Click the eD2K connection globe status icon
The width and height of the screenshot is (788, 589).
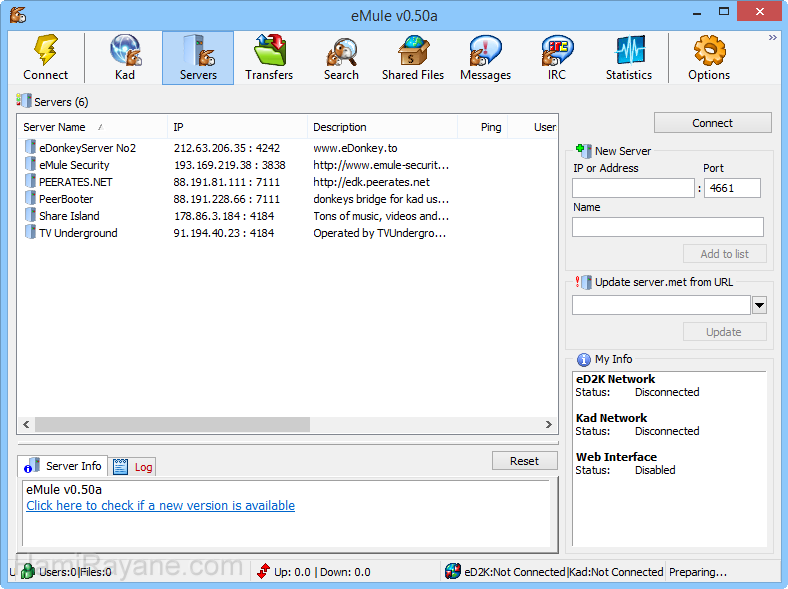(x=453, y=571)
